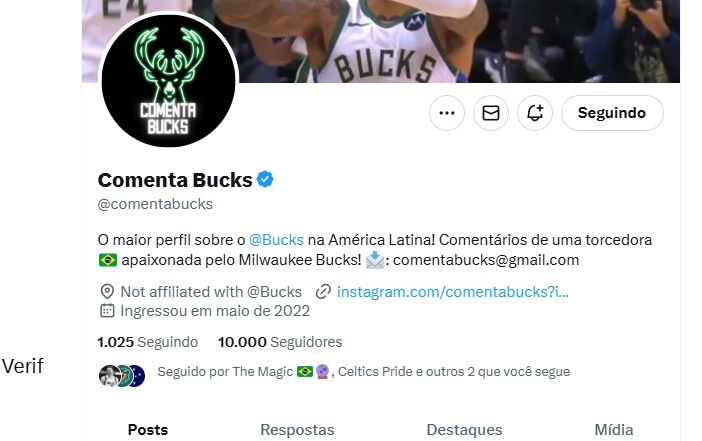Switch to the Destaques tab
The image size is (702, 441).
point(464,430)
